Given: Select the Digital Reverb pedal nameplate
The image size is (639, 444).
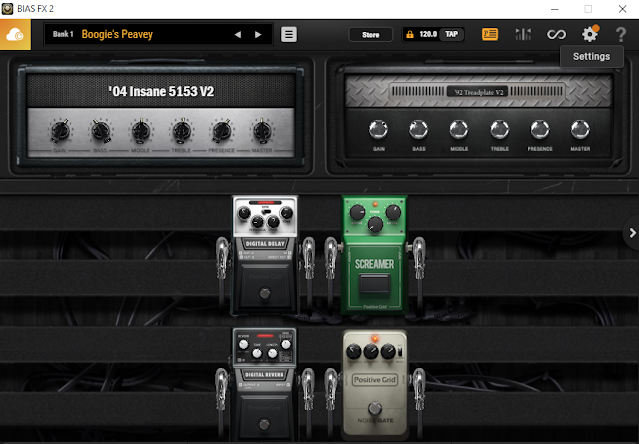Looking at the screenshot, I should [264, 374].
